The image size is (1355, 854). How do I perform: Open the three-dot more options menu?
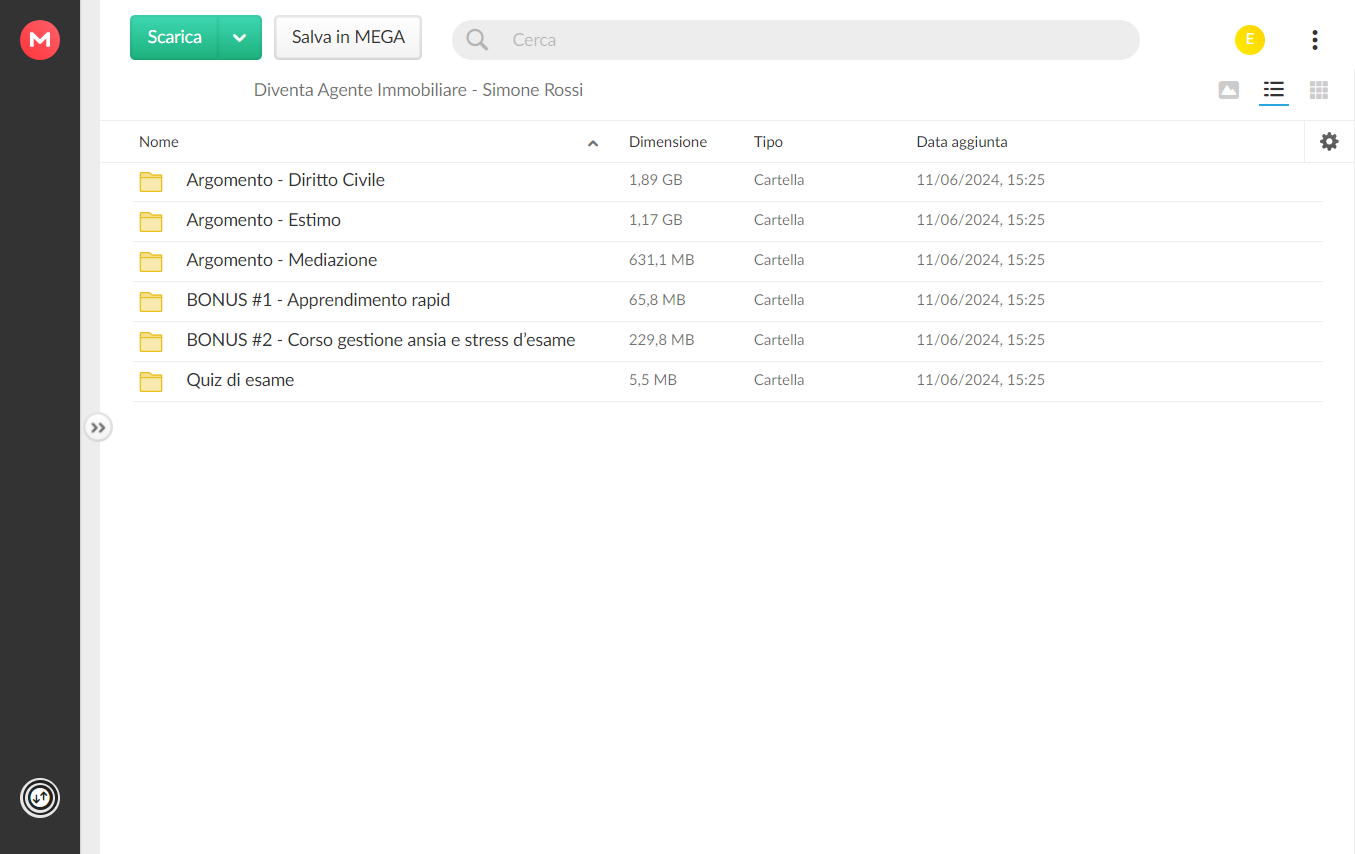1314,40
